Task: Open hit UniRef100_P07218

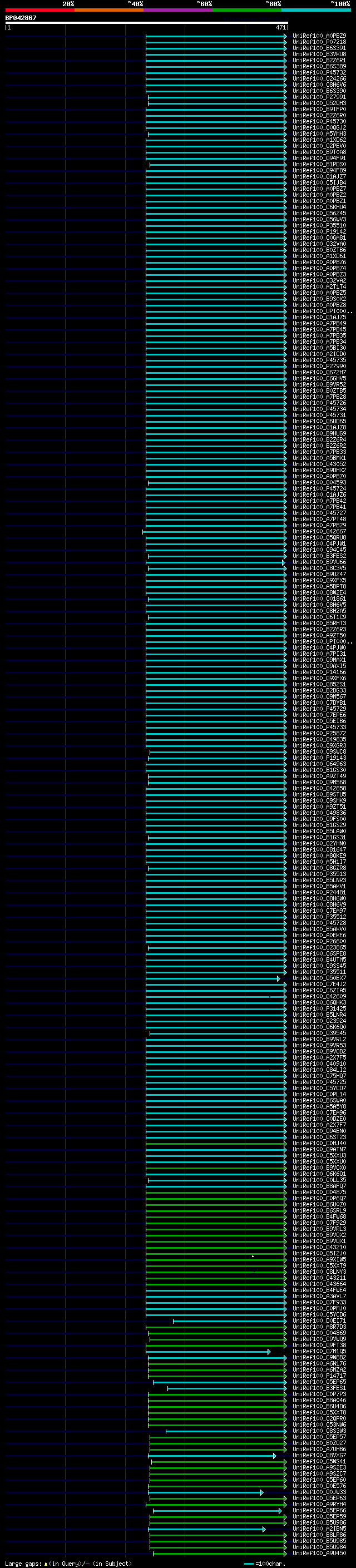Action: click(x=319, y=42)
